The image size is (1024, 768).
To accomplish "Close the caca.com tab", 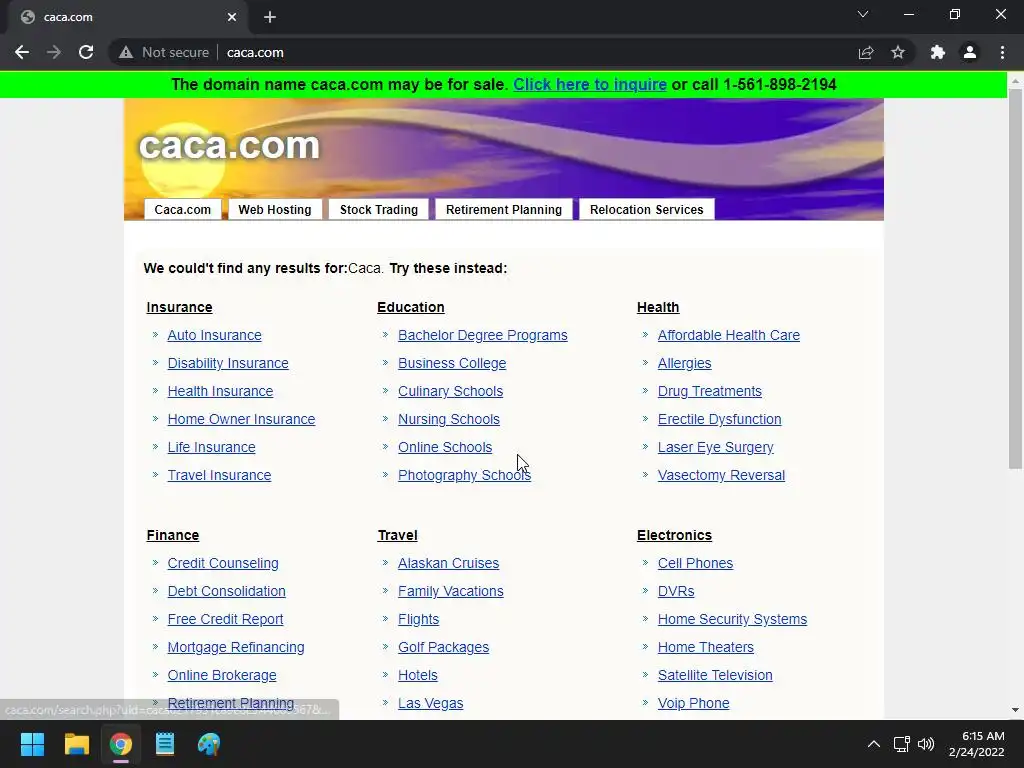I will pyautogui.click(x=232, y=17).
